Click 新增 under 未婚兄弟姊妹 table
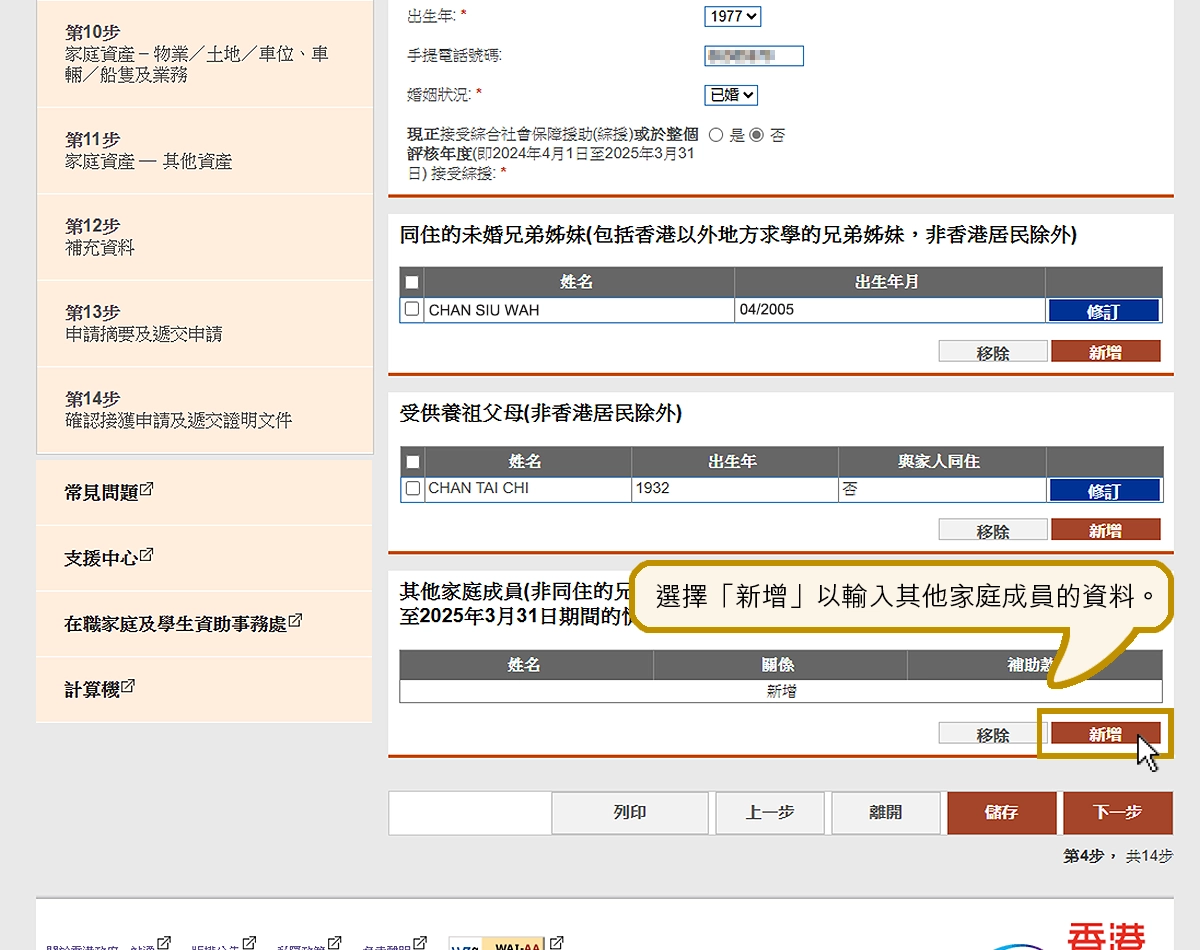The height and width of the screenshot is (950, 1200). point(1106,352)
